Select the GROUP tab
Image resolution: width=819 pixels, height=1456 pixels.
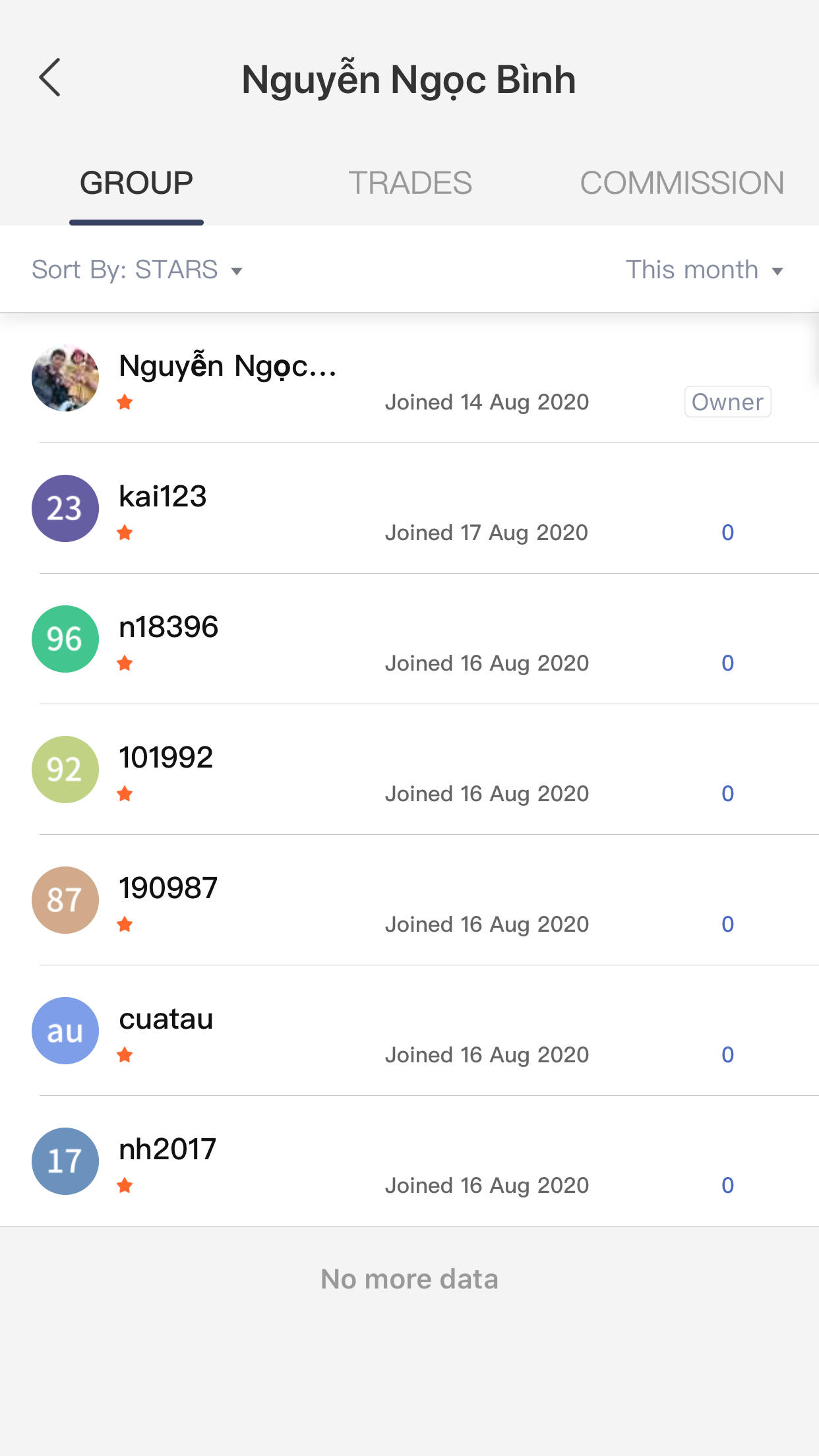(136, 183)
